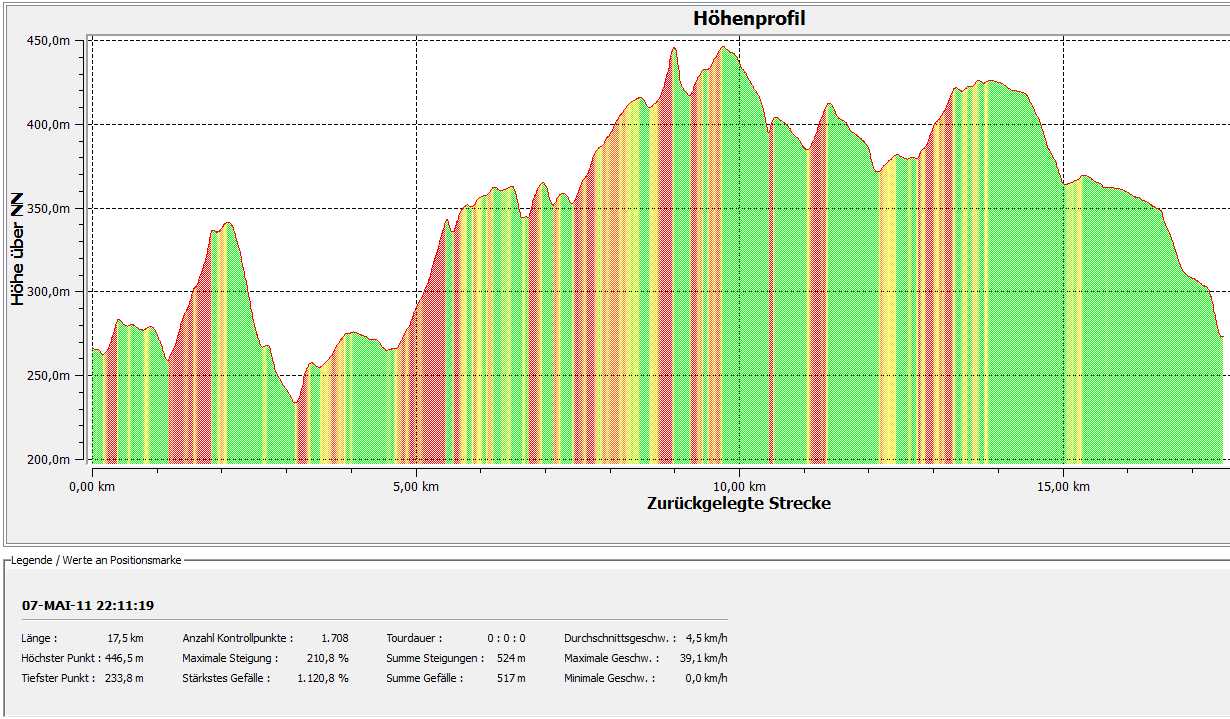
Task: Click the Durchschnittsgeschw. value 4,5 km/h
Action: click(704, 638)
